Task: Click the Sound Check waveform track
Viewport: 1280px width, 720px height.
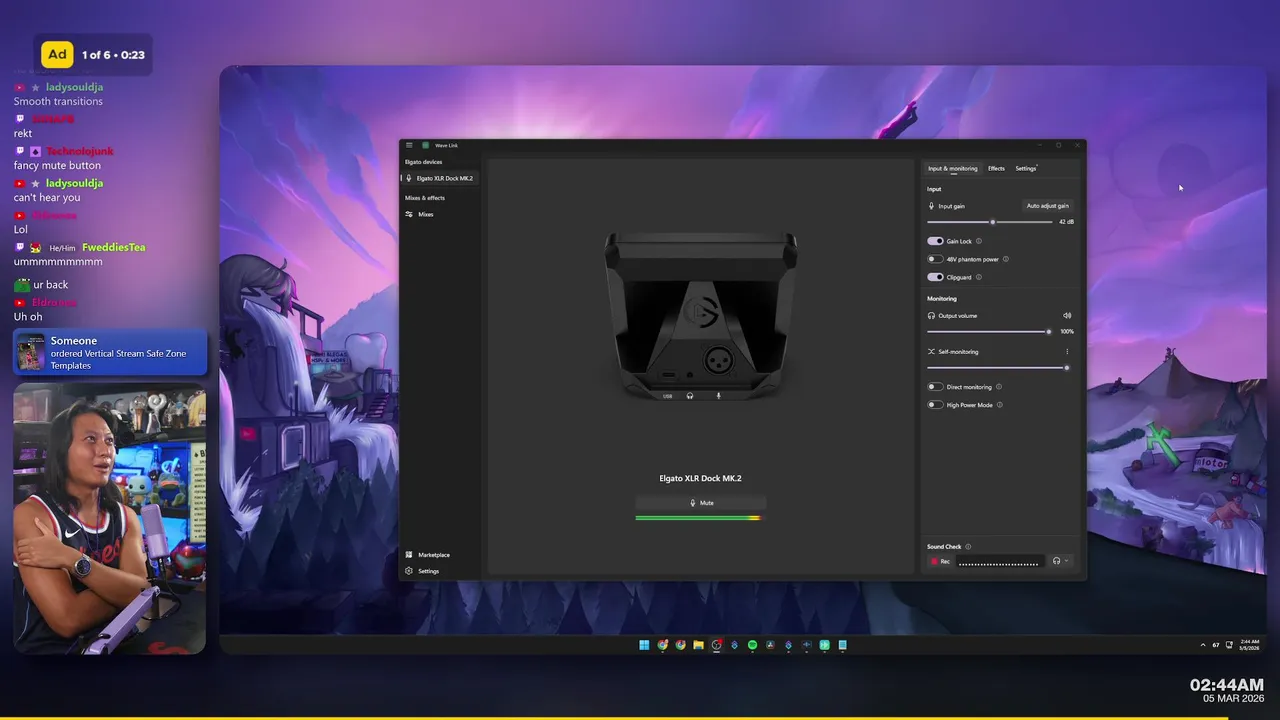Action: pos(999,562)
